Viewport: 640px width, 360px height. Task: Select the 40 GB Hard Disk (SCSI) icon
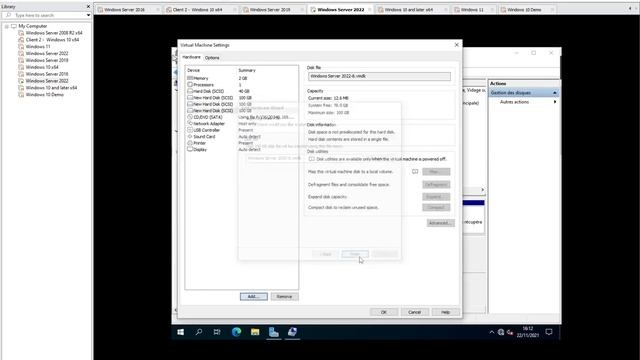point(190,91)
